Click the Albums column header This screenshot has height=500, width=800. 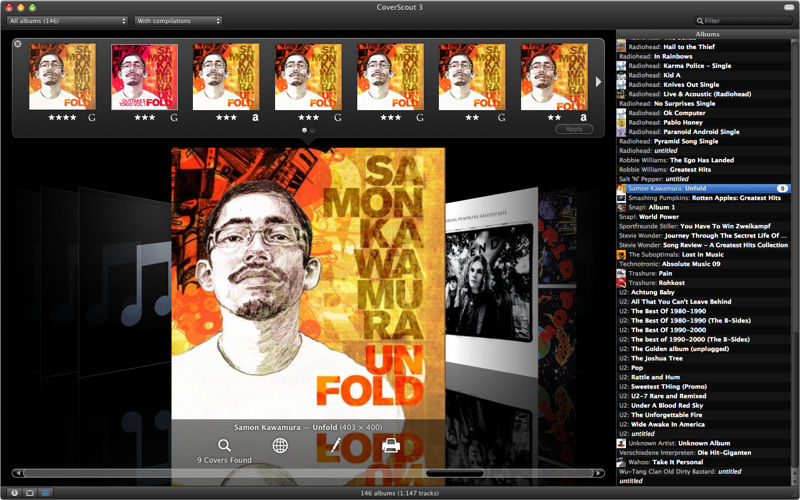(x=707, y=34)
